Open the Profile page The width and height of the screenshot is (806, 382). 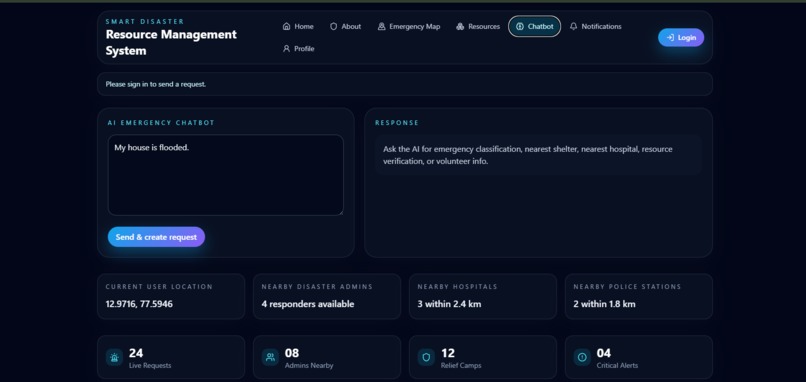298,48
